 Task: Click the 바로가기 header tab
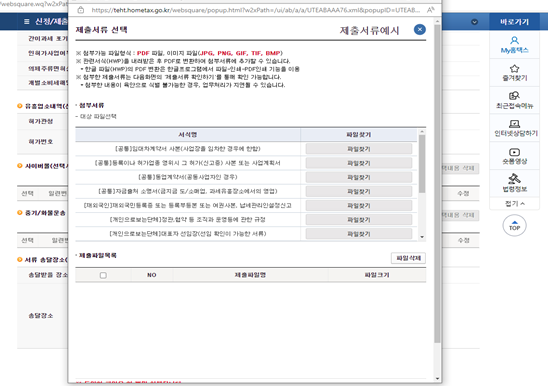coord(514,22)
